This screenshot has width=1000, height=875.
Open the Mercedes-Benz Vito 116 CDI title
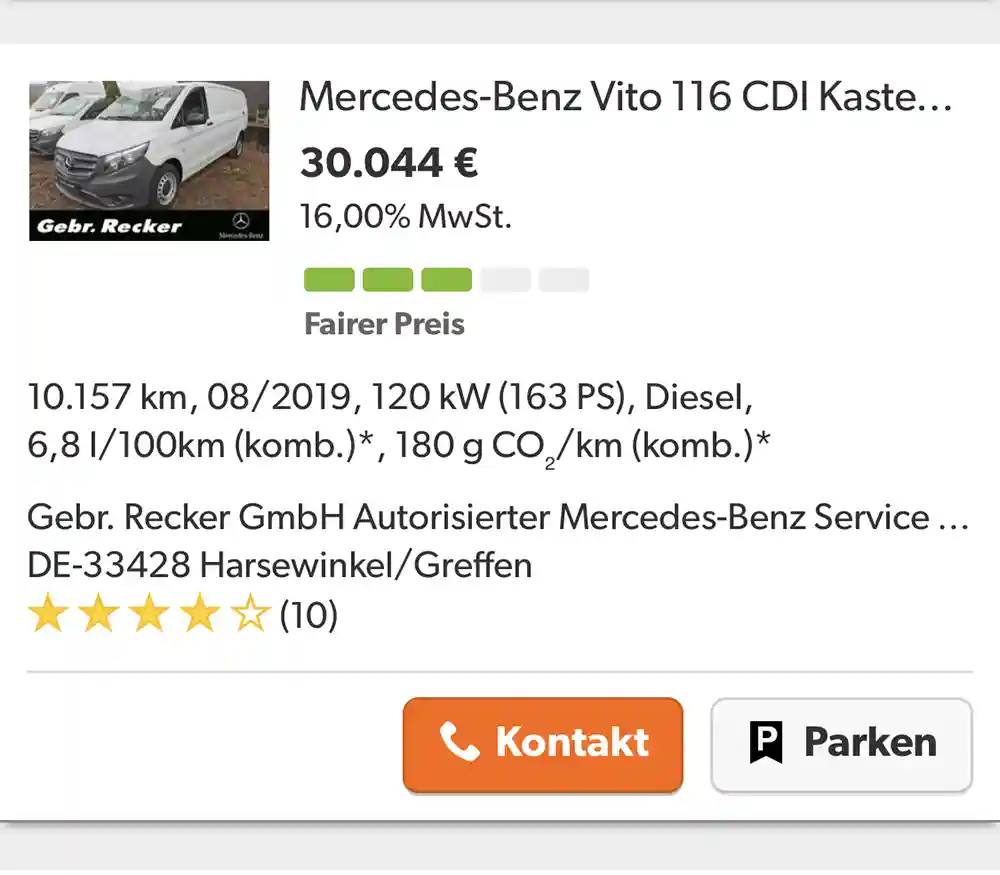625,97
